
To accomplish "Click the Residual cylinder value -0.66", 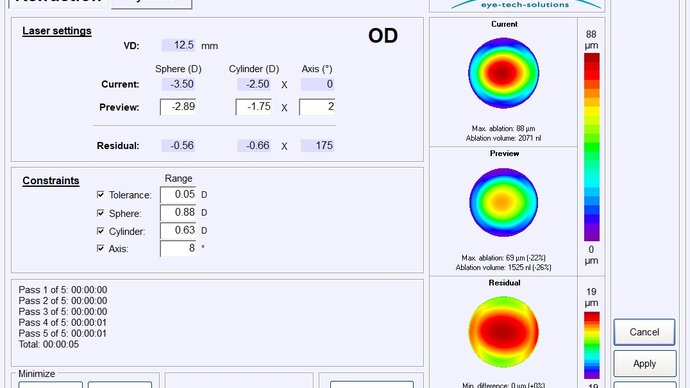I will pyautogui.click(x=254, y=146).
